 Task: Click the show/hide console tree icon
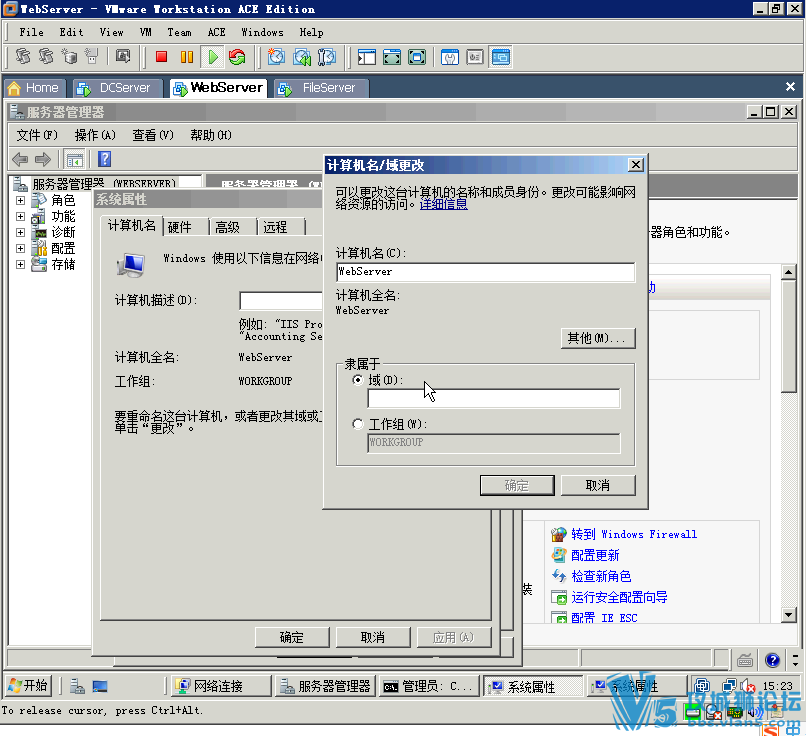coord(75,160)
